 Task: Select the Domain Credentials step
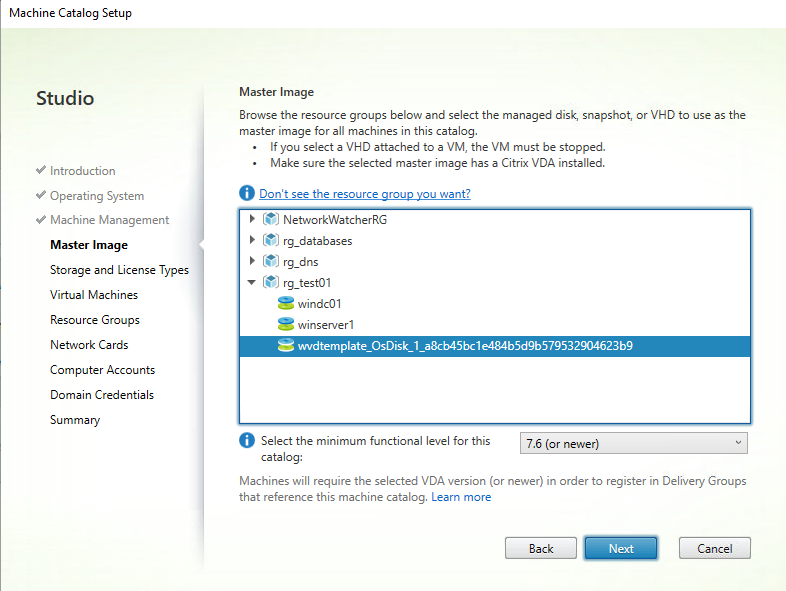pos(102,396)
